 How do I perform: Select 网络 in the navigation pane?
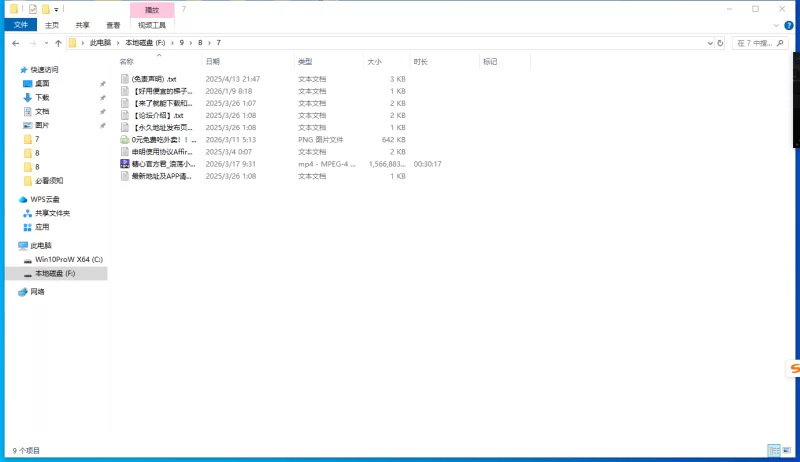37,292
